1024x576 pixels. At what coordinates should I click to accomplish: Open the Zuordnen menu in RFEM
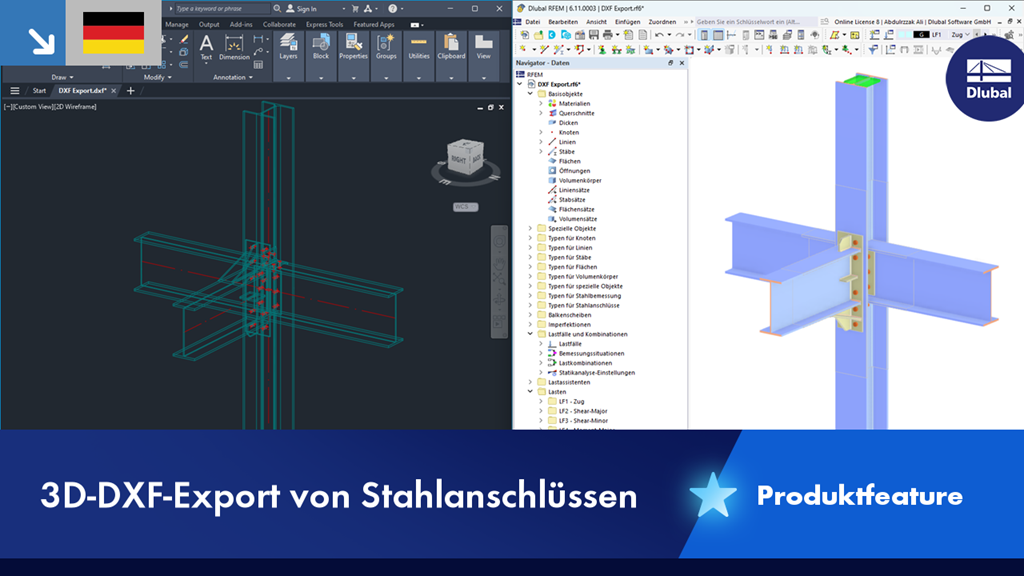pyautogui.click(x=662, y=22)
